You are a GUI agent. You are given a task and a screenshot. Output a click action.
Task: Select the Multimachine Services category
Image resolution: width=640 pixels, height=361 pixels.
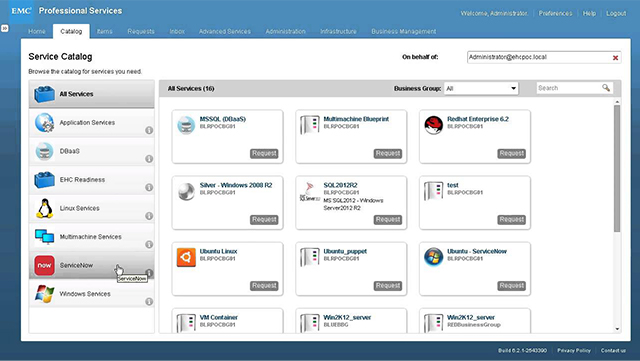pyautogui.click(x=91, y=237)
